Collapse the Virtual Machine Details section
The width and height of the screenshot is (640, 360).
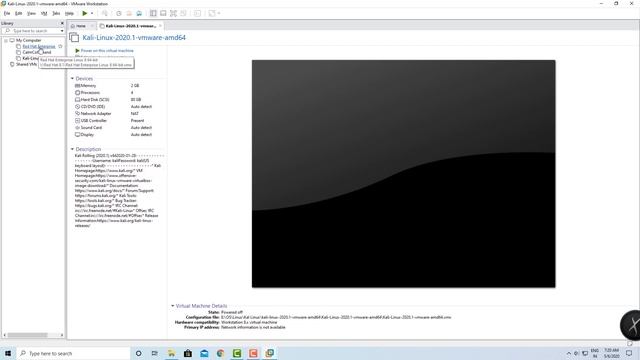pyautogui.click(x=172, y=305)
